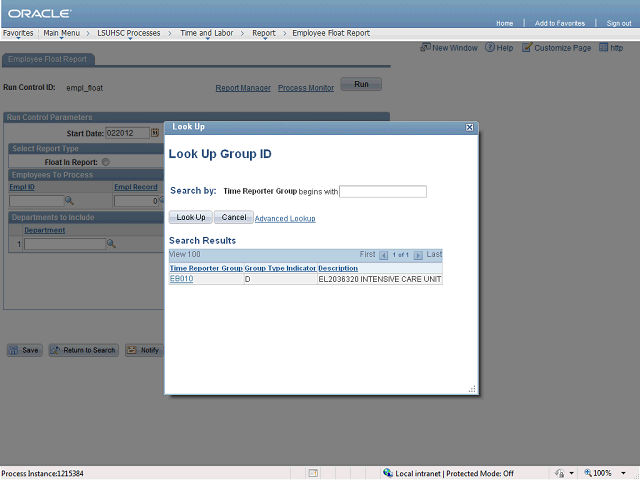Click the Time Reporter Group search field
Viewport: 640px width, 480px height.
(383, 191)
